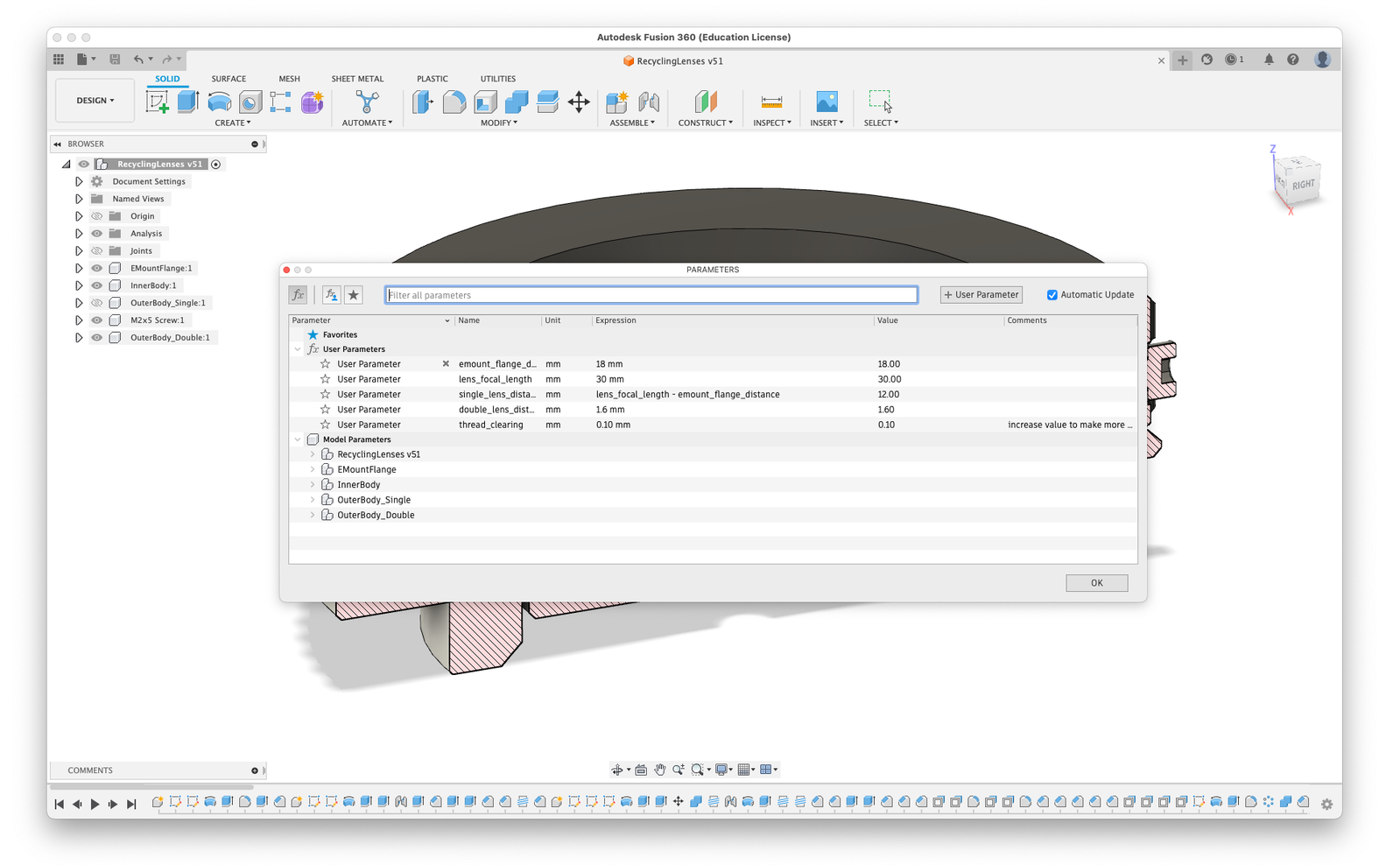This screenshot has height=865, width=1400.
Task: Open the DESIGN workspace dropdown
Action: 95,101
